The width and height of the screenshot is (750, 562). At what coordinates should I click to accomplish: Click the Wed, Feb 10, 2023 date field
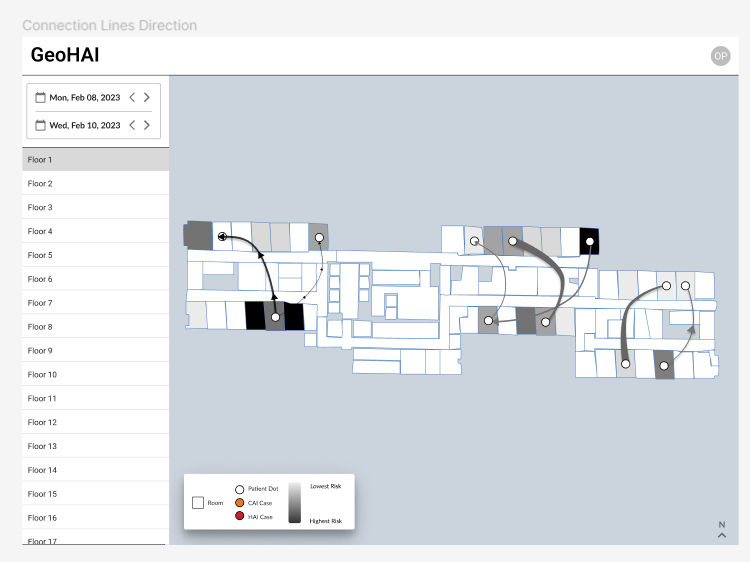(85, 125)
